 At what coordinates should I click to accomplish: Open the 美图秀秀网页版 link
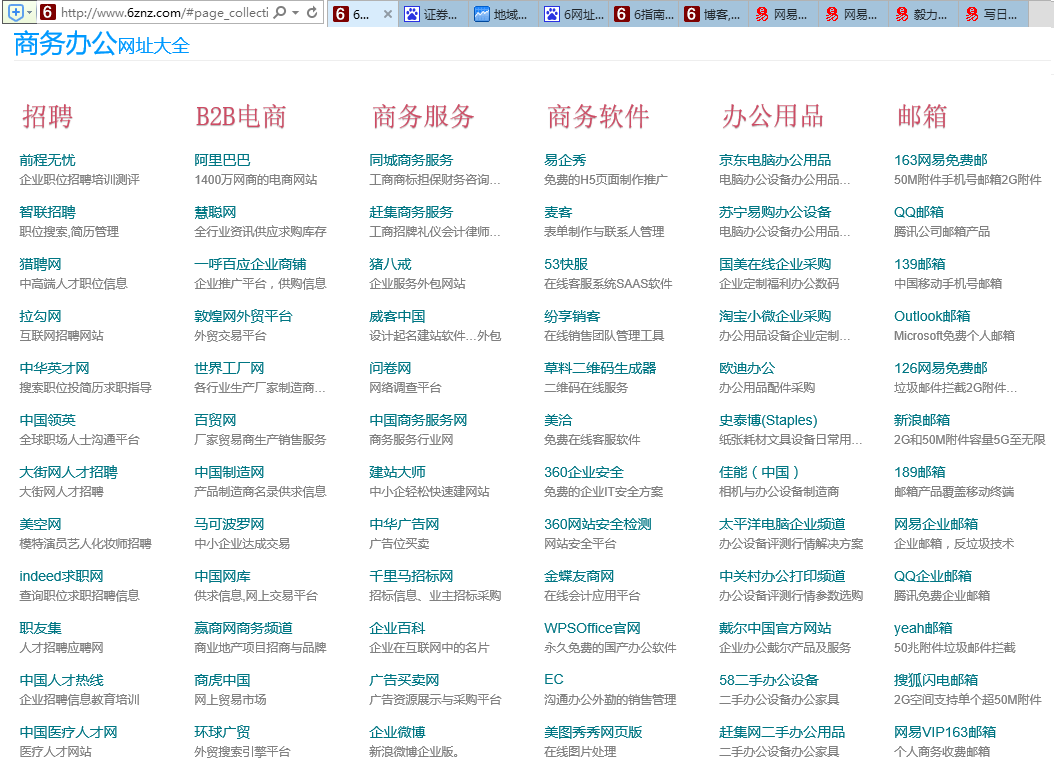[593, 732]
